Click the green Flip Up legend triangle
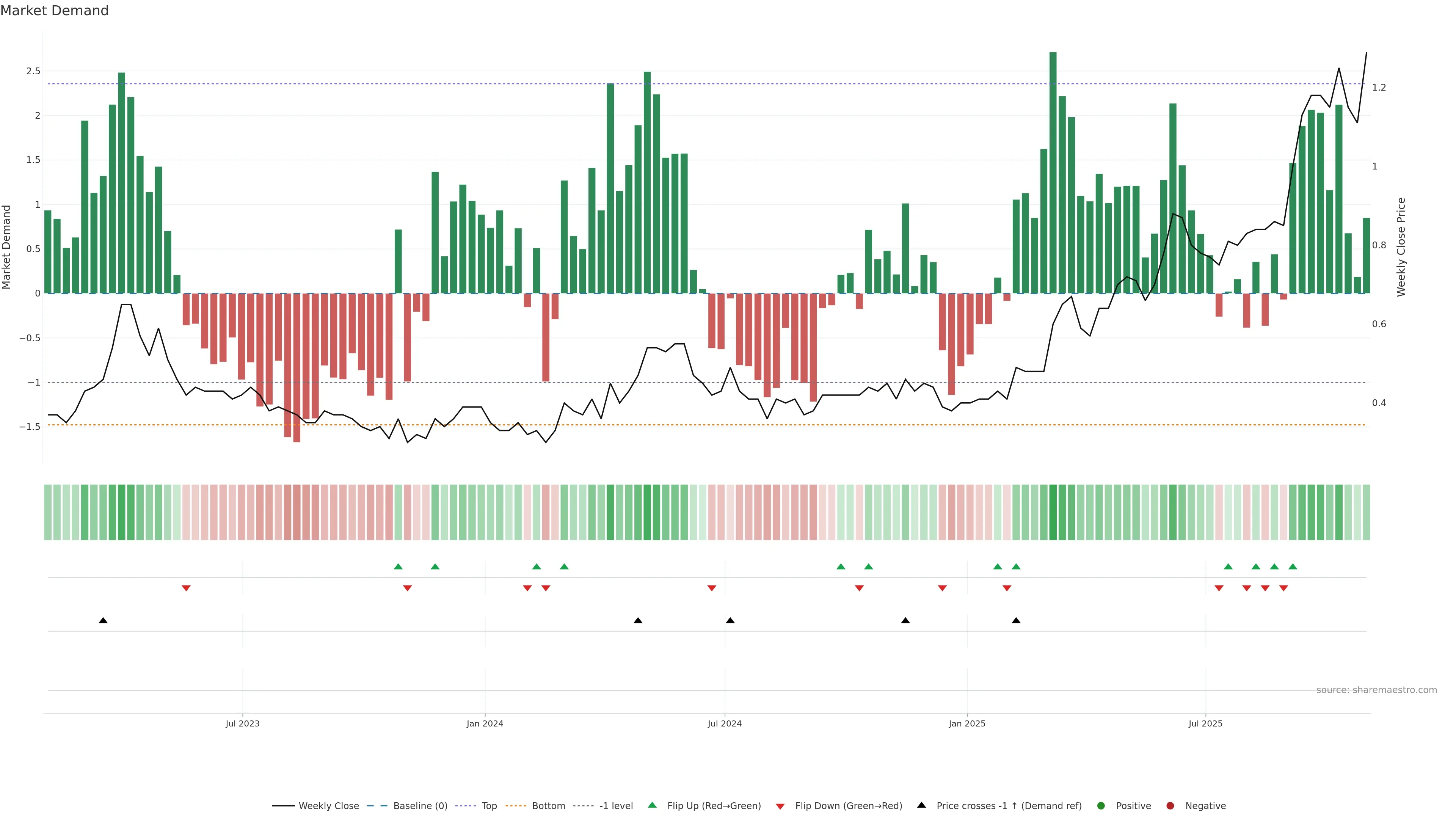The image size is (1456, 819). click(x=652, y=805)
